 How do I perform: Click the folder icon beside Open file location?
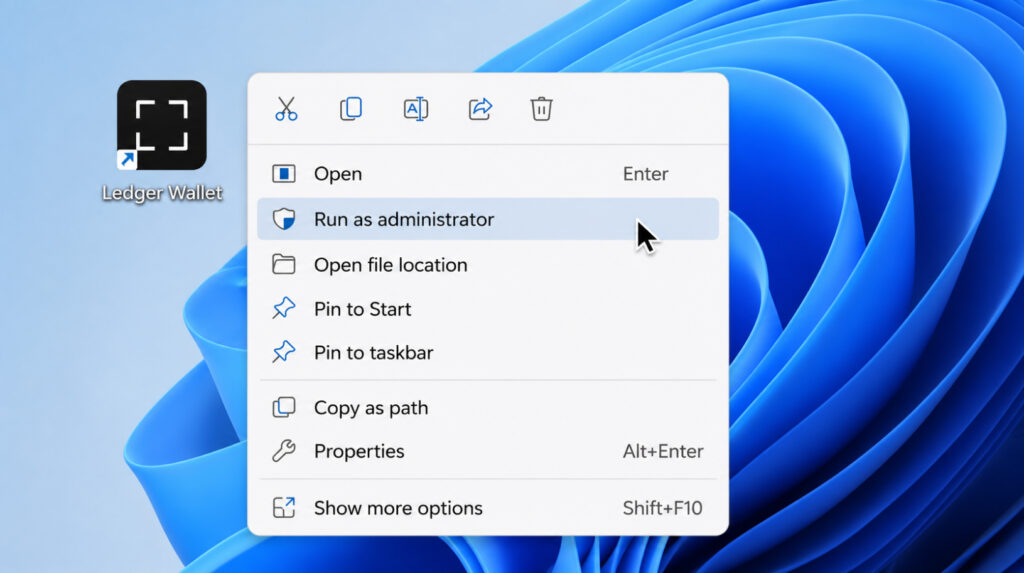[284, 265]
